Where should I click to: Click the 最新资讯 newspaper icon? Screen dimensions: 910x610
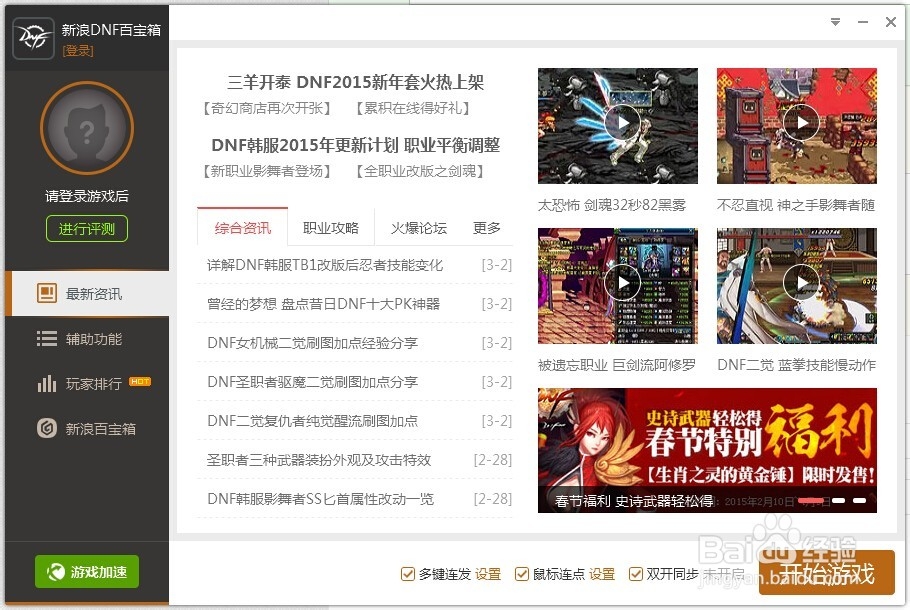46,293
